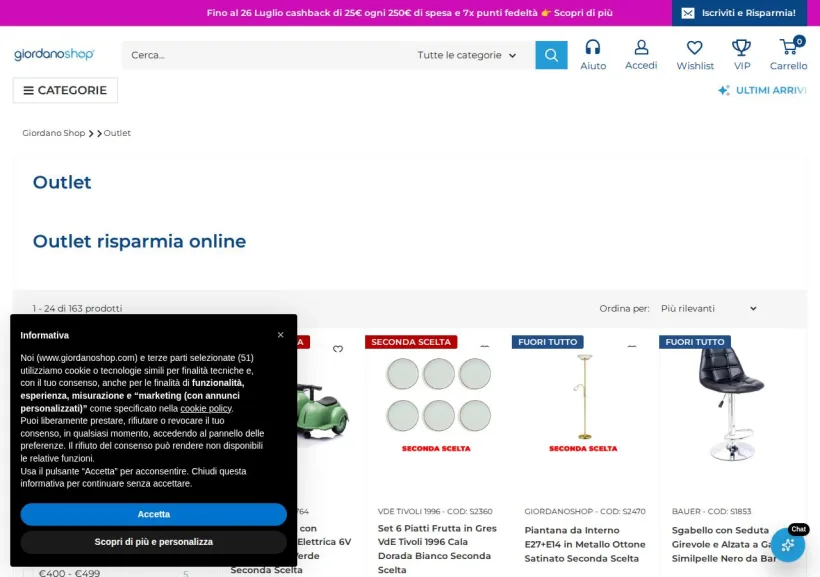Open Piantana da Interno product title
Viewport: 820px width, 577px height.
(585, 545)
